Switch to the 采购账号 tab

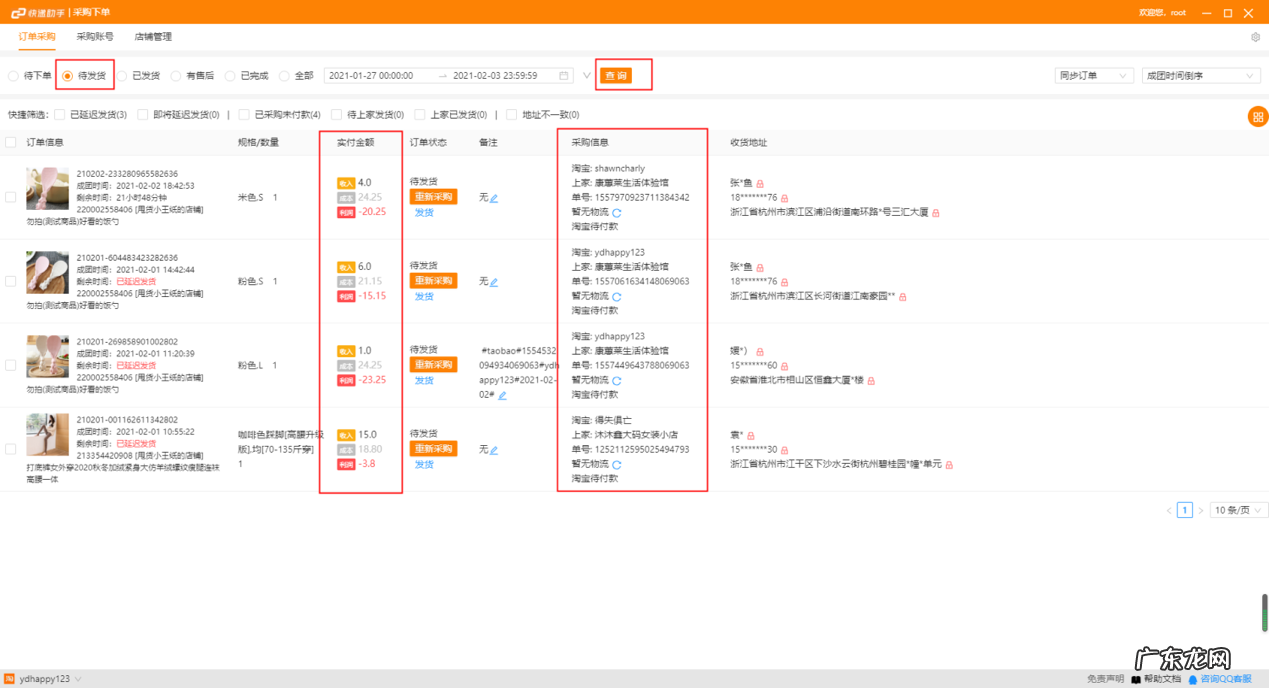[x=95, y=36]
